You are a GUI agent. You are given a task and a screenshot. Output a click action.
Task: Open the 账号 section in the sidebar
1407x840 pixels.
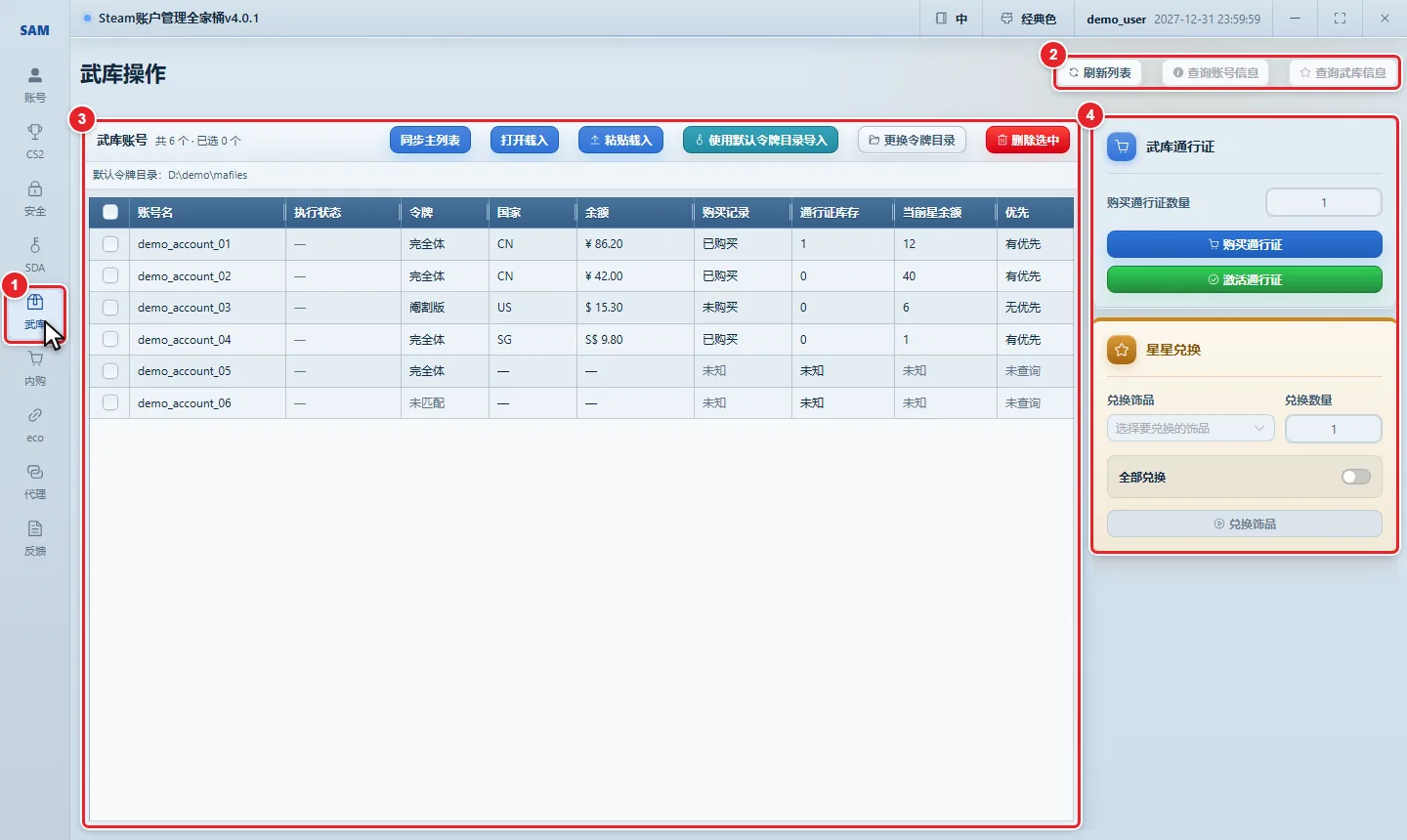point(35,85)
